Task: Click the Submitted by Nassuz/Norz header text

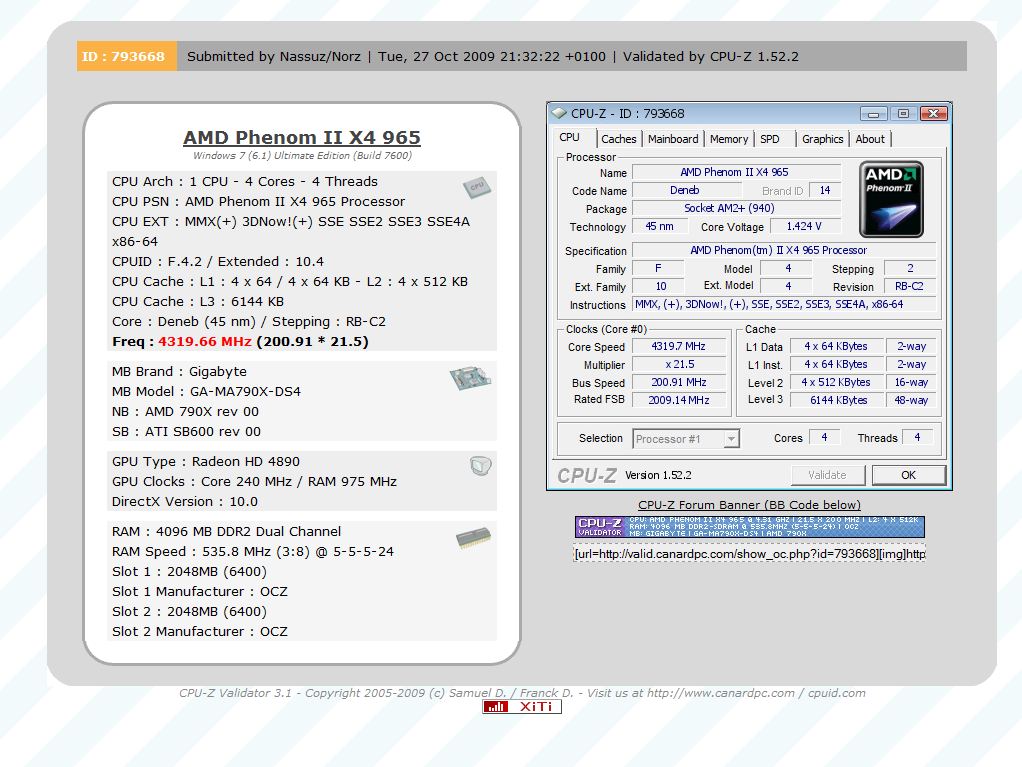Action: 274,57
